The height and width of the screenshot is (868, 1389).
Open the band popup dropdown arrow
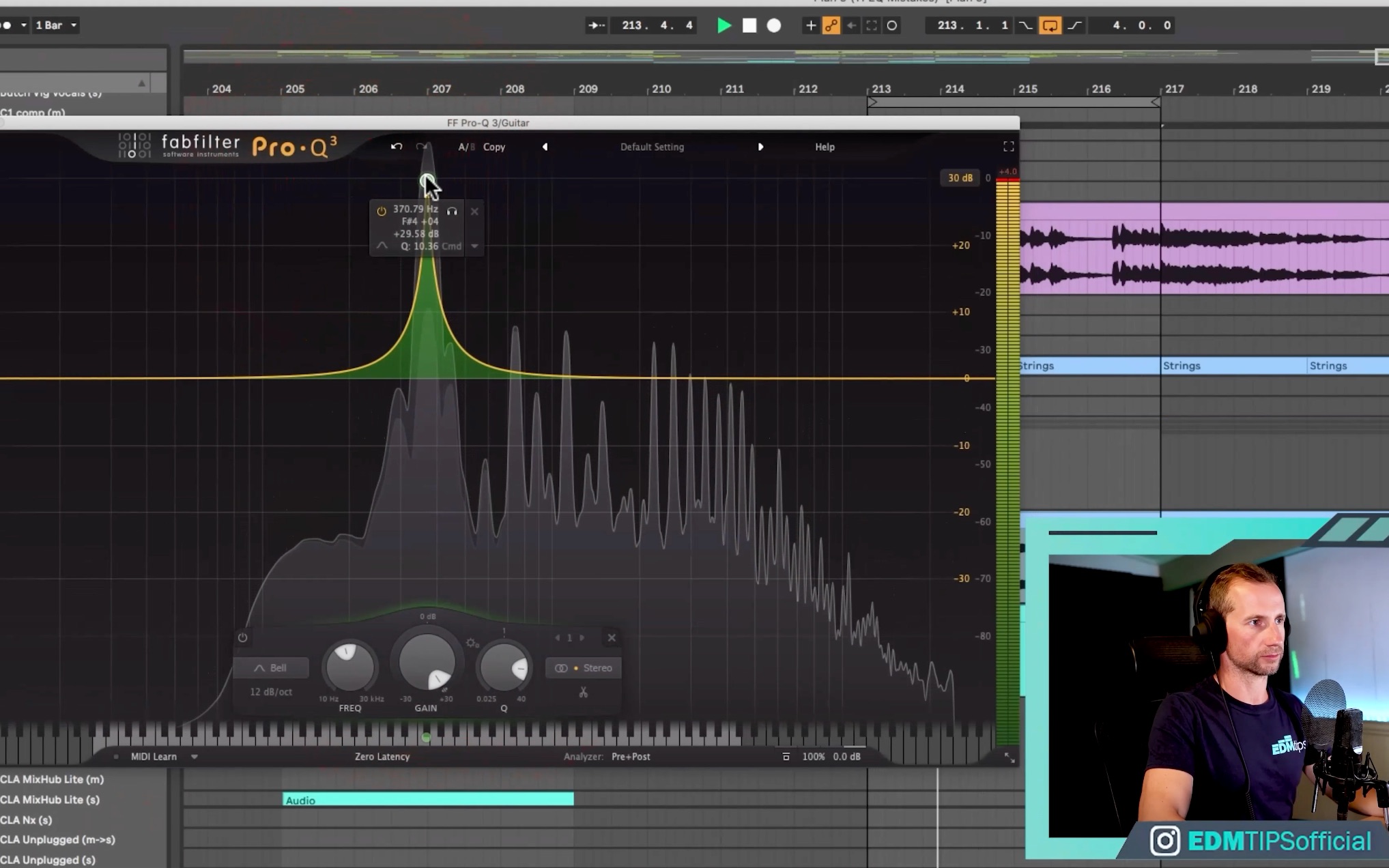pyautogui.click(x=474, y=246)
